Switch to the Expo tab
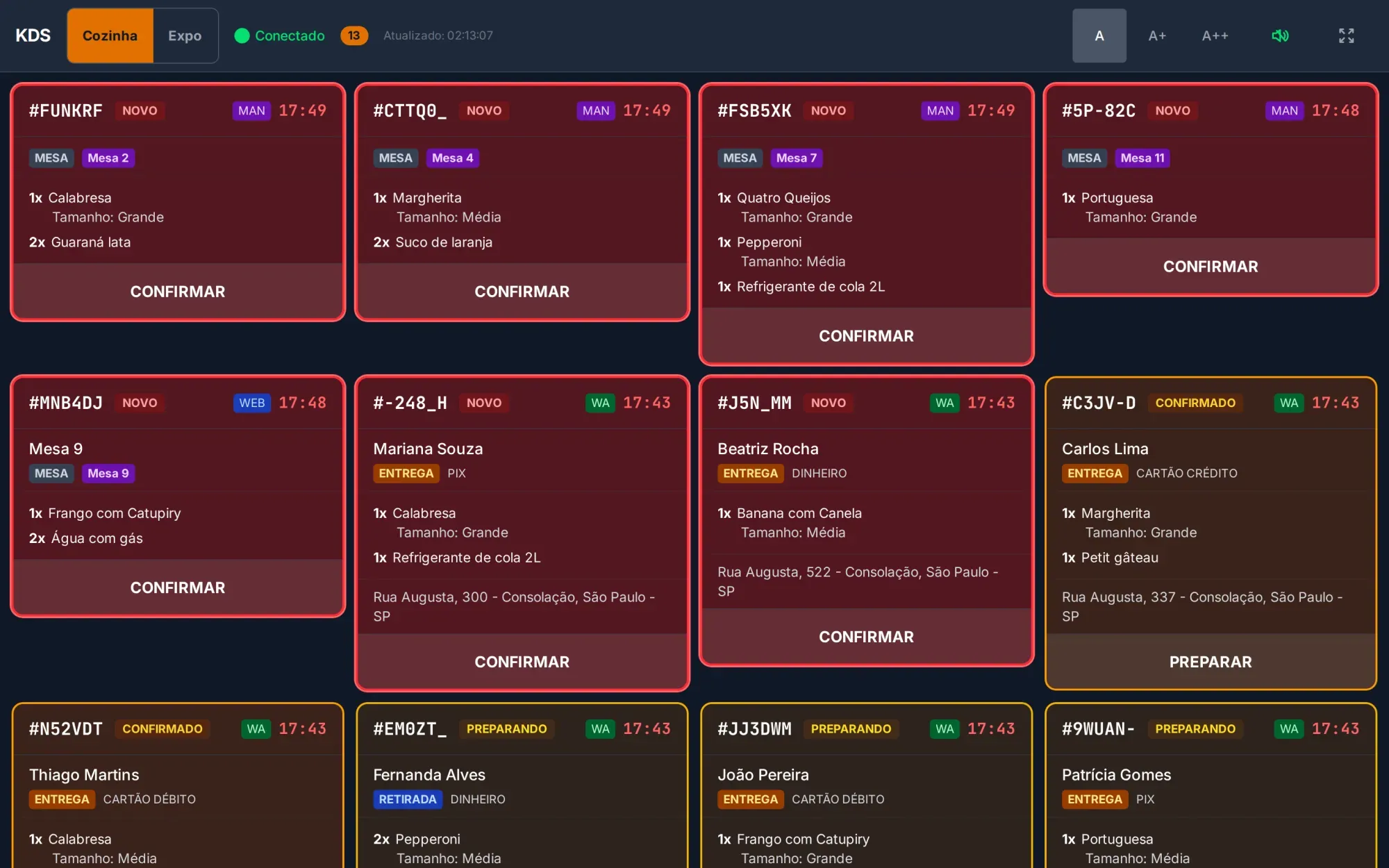 (x=185, y=35)
